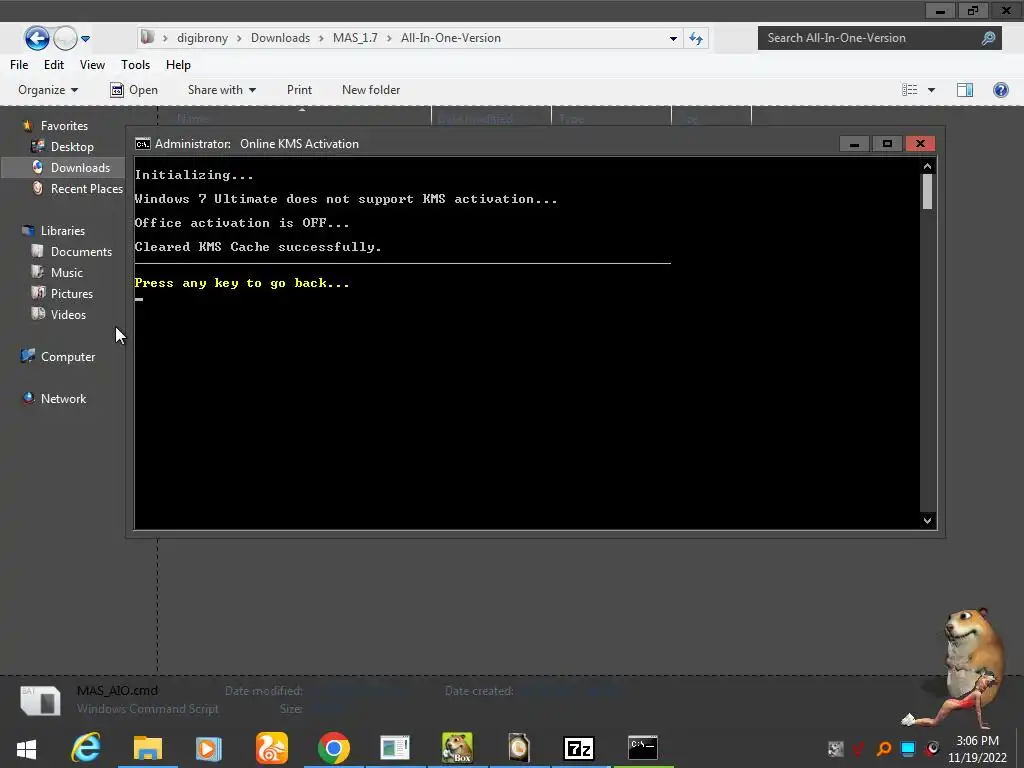1024x768 pixels.
Task: Open the File menu
Action: (19, 65)
